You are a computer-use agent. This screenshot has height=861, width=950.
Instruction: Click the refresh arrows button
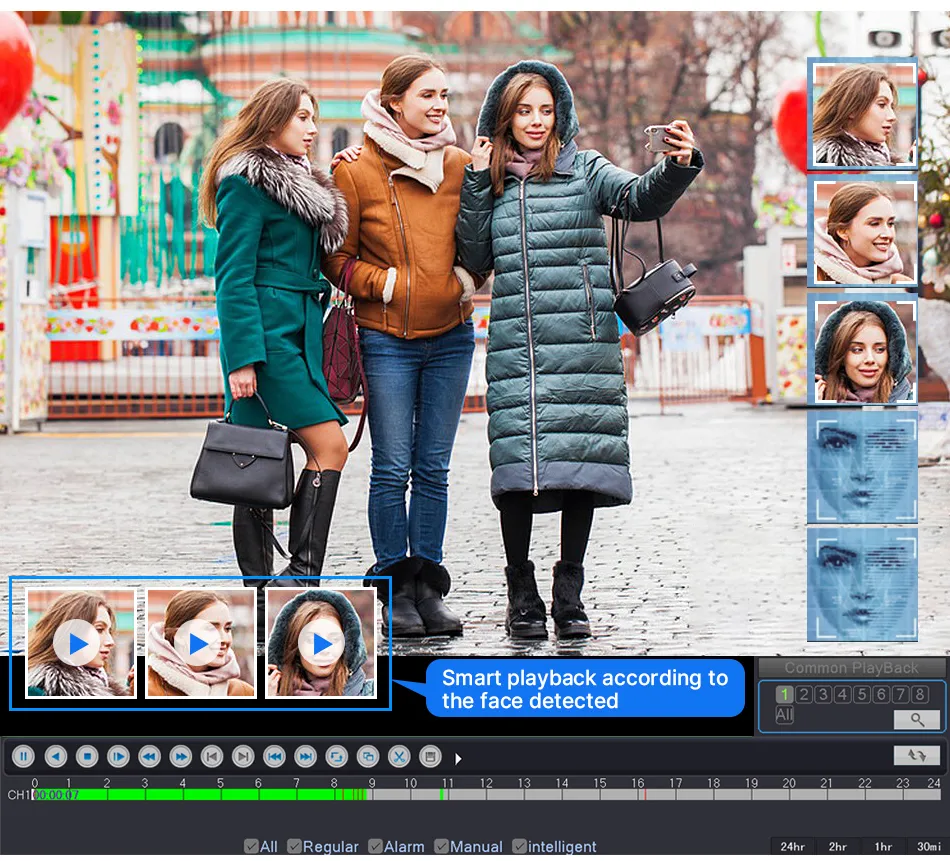click(x=917, y=755)
